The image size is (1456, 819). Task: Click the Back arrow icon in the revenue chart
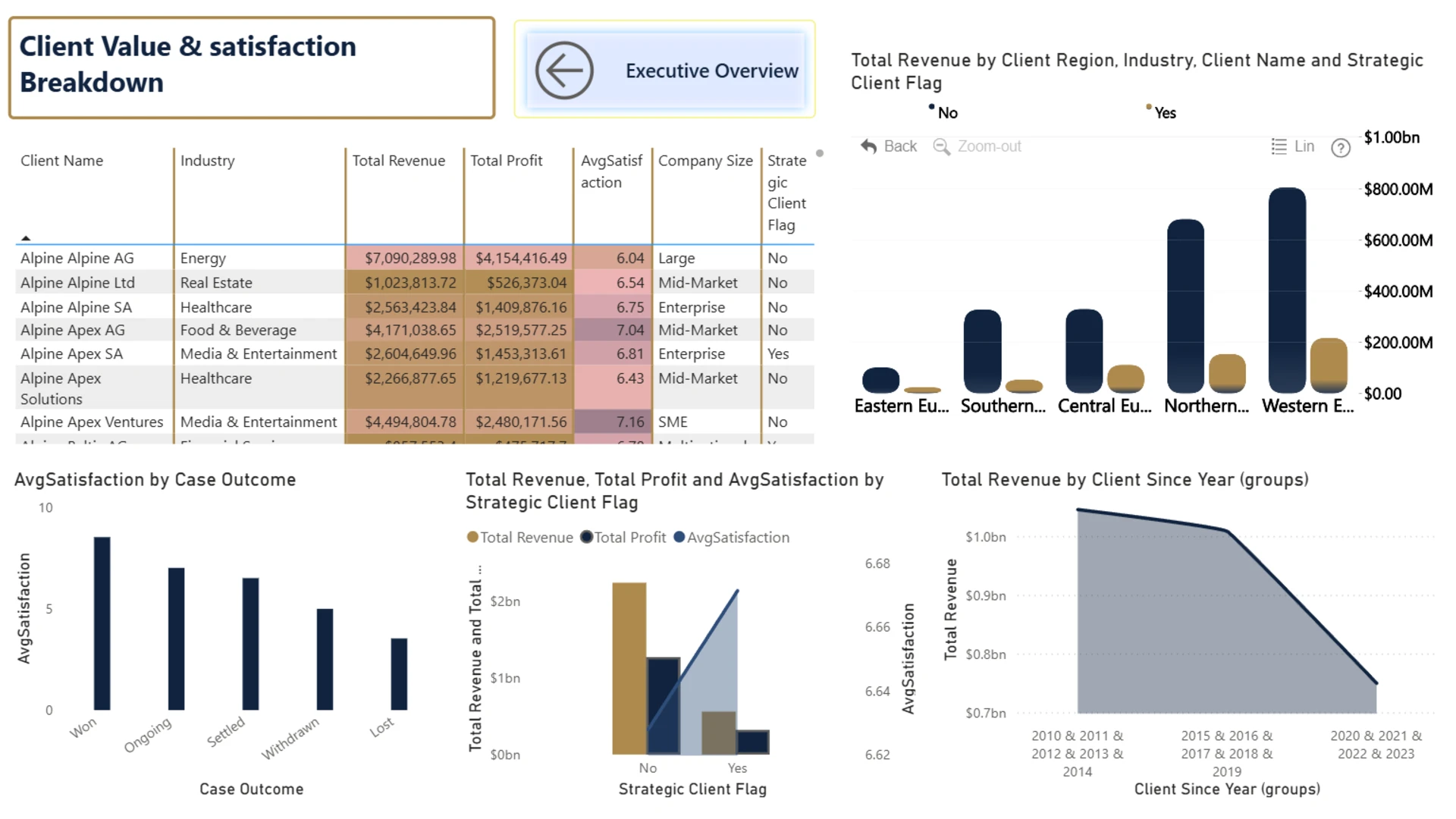click(x=868, y=146)
